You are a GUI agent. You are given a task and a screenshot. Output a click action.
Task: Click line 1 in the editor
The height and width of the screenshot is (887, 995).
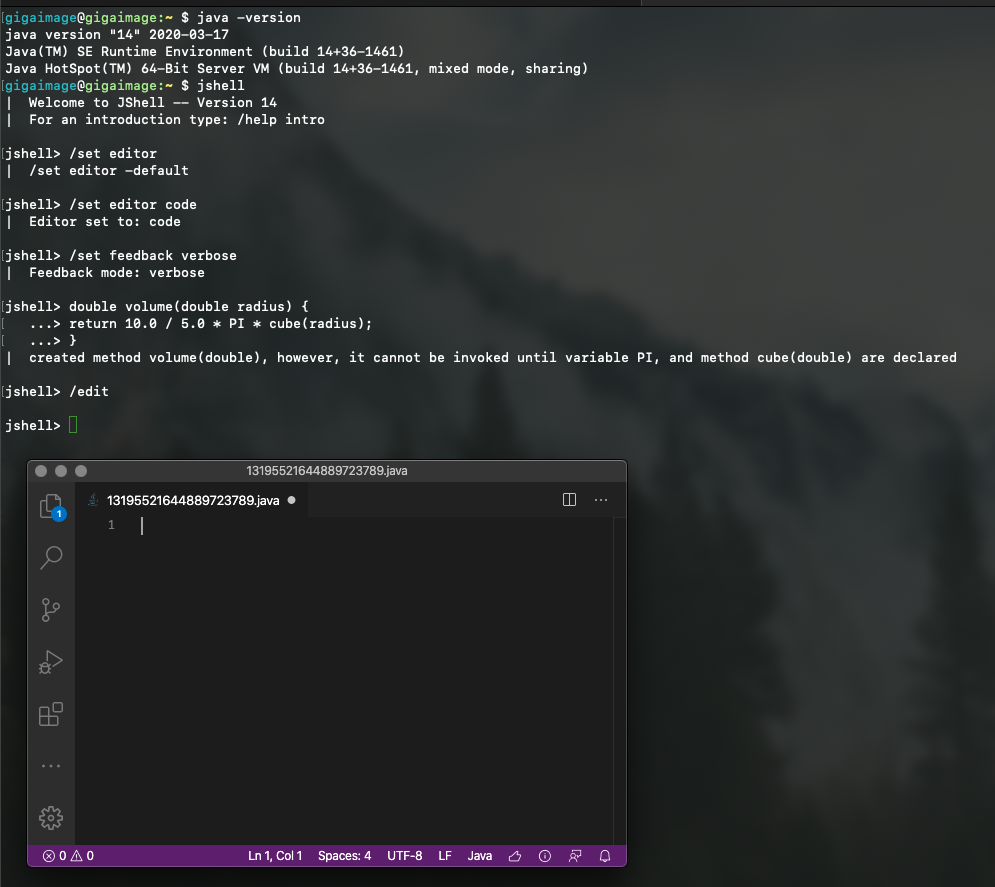[200, 524]
